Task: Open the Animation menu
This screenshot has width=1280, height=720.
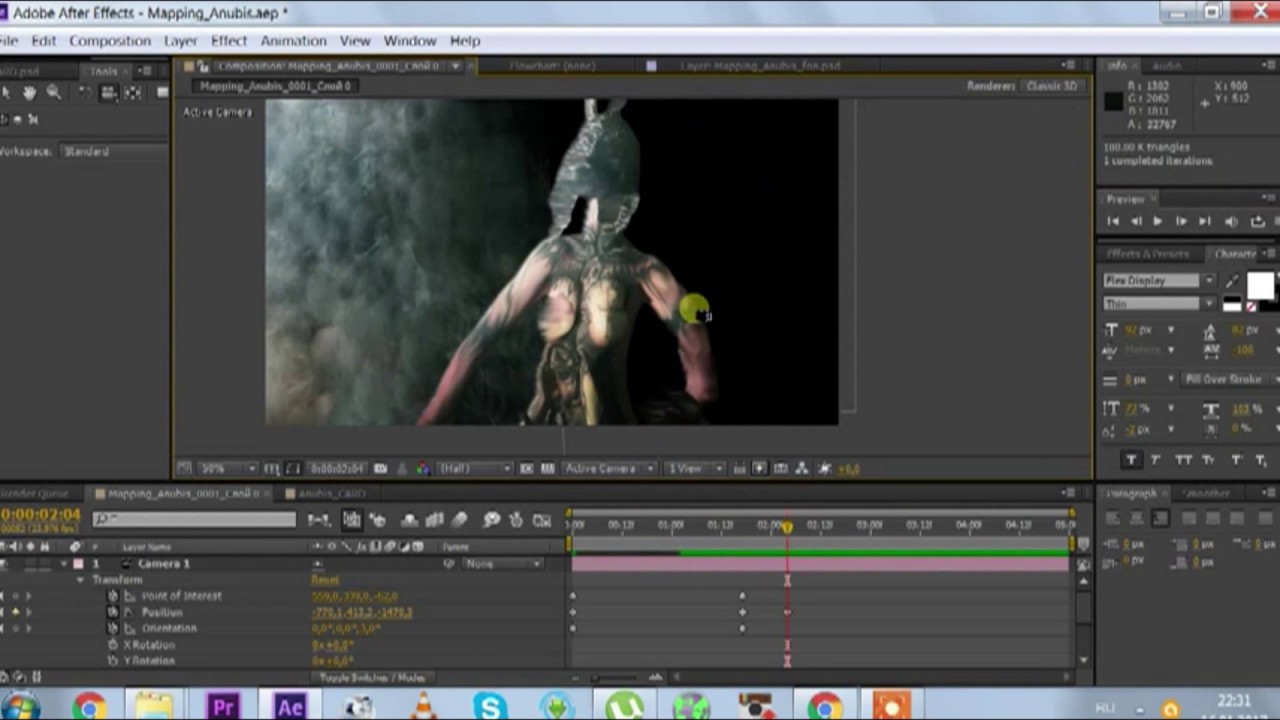Action: click(293, 41)
